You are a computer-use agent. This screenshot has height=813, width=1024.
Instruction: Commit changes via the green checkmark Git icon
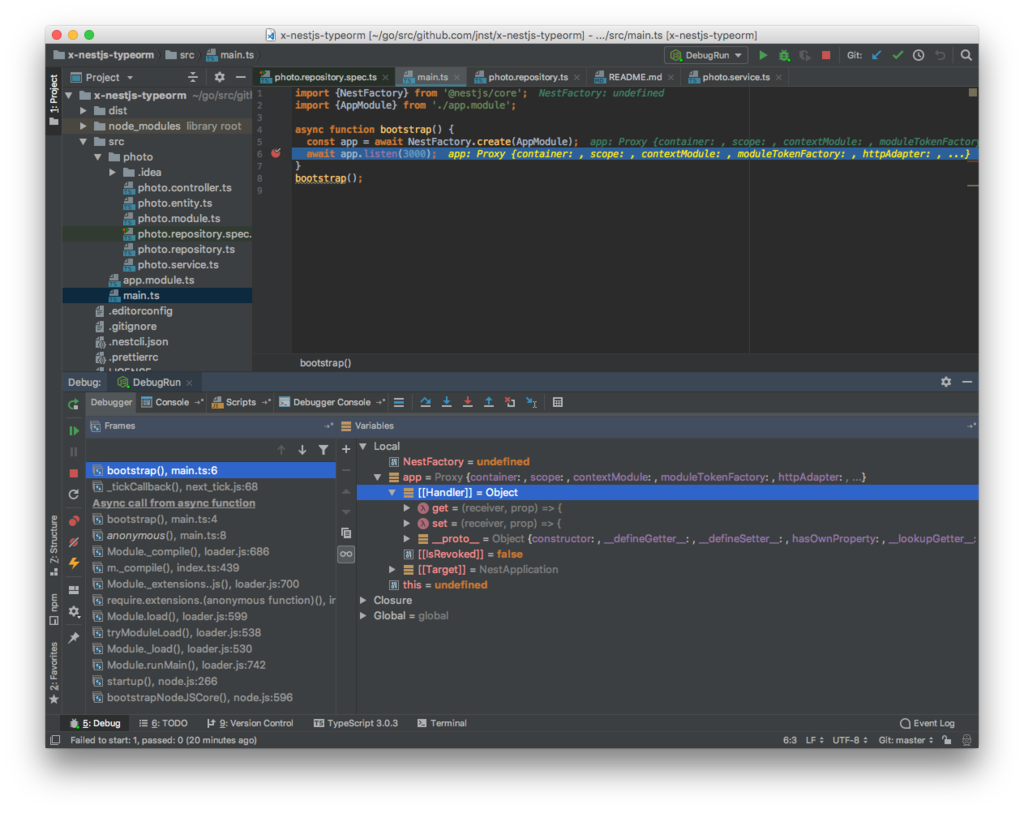(897, 55)
